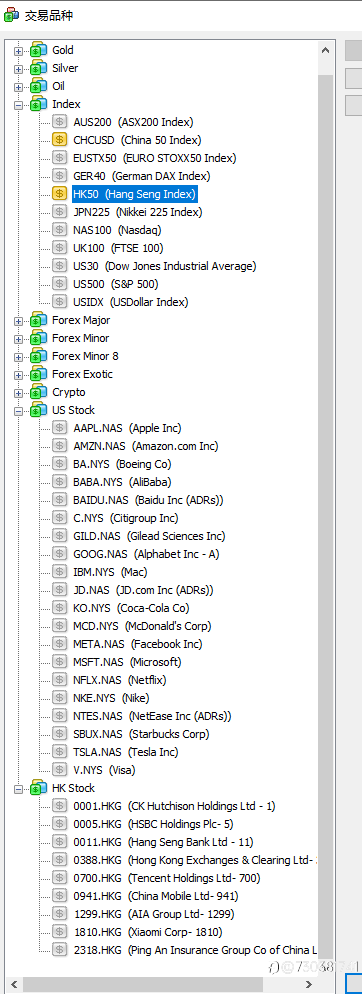Click the Forex Minor folder icon
362x994 pixels.
click(x=38, y=338)
